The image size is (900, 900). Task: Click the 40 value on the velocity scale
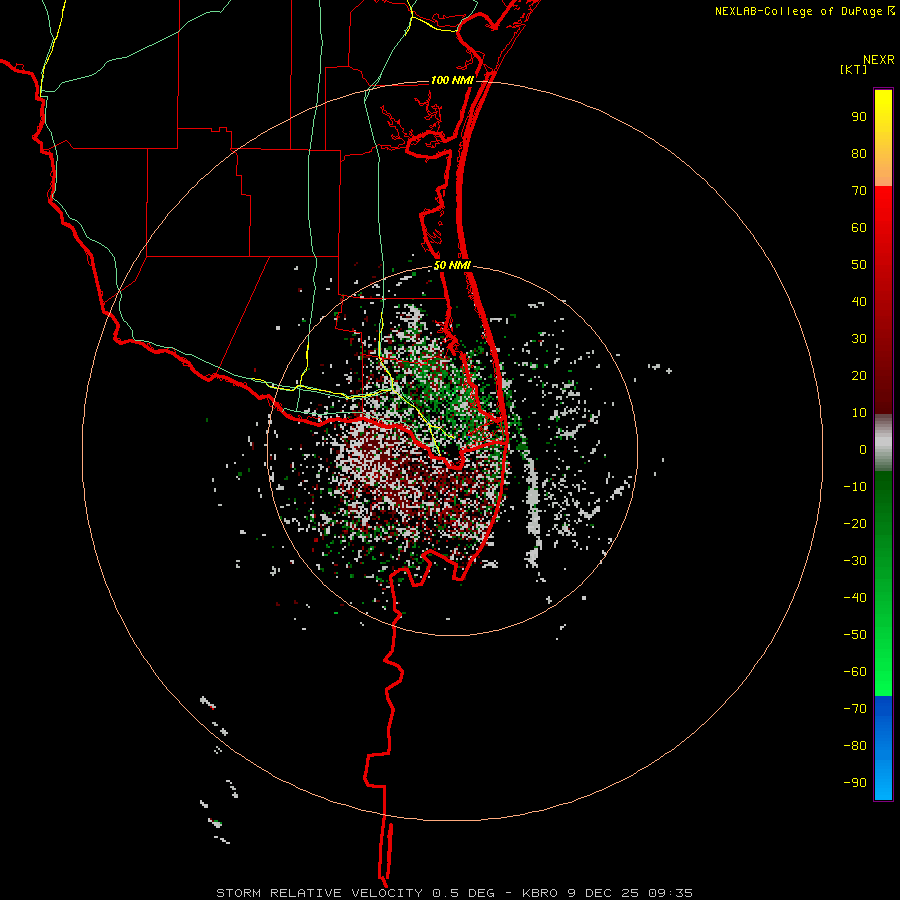pos(859,302)
